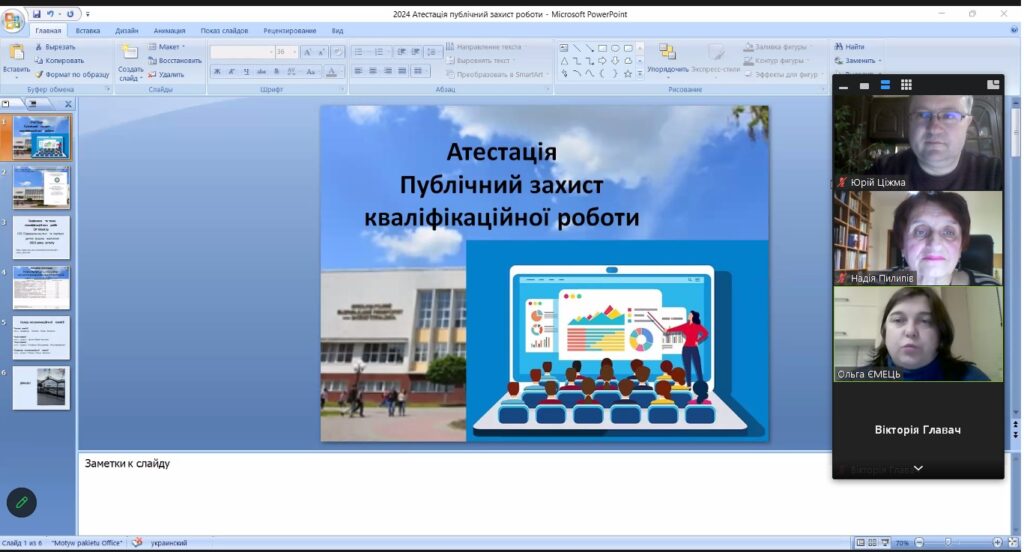Viewport: 1024px width, 552px height.
Task: Click Delete slide (Удалить) button
Action: coord(166,74)
